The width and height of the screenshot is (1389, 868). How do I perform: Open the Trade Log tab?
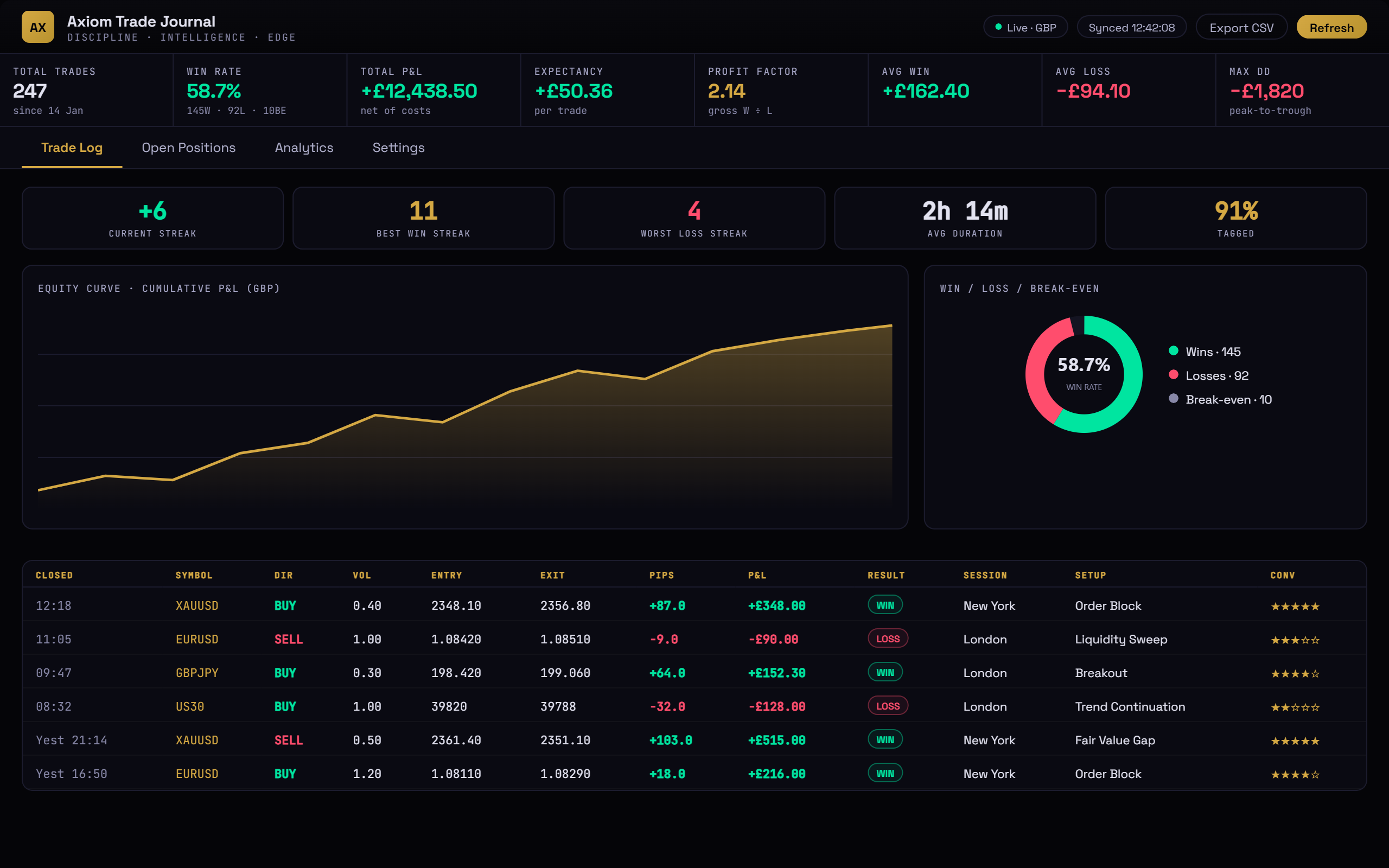click(x=72, y=148)
